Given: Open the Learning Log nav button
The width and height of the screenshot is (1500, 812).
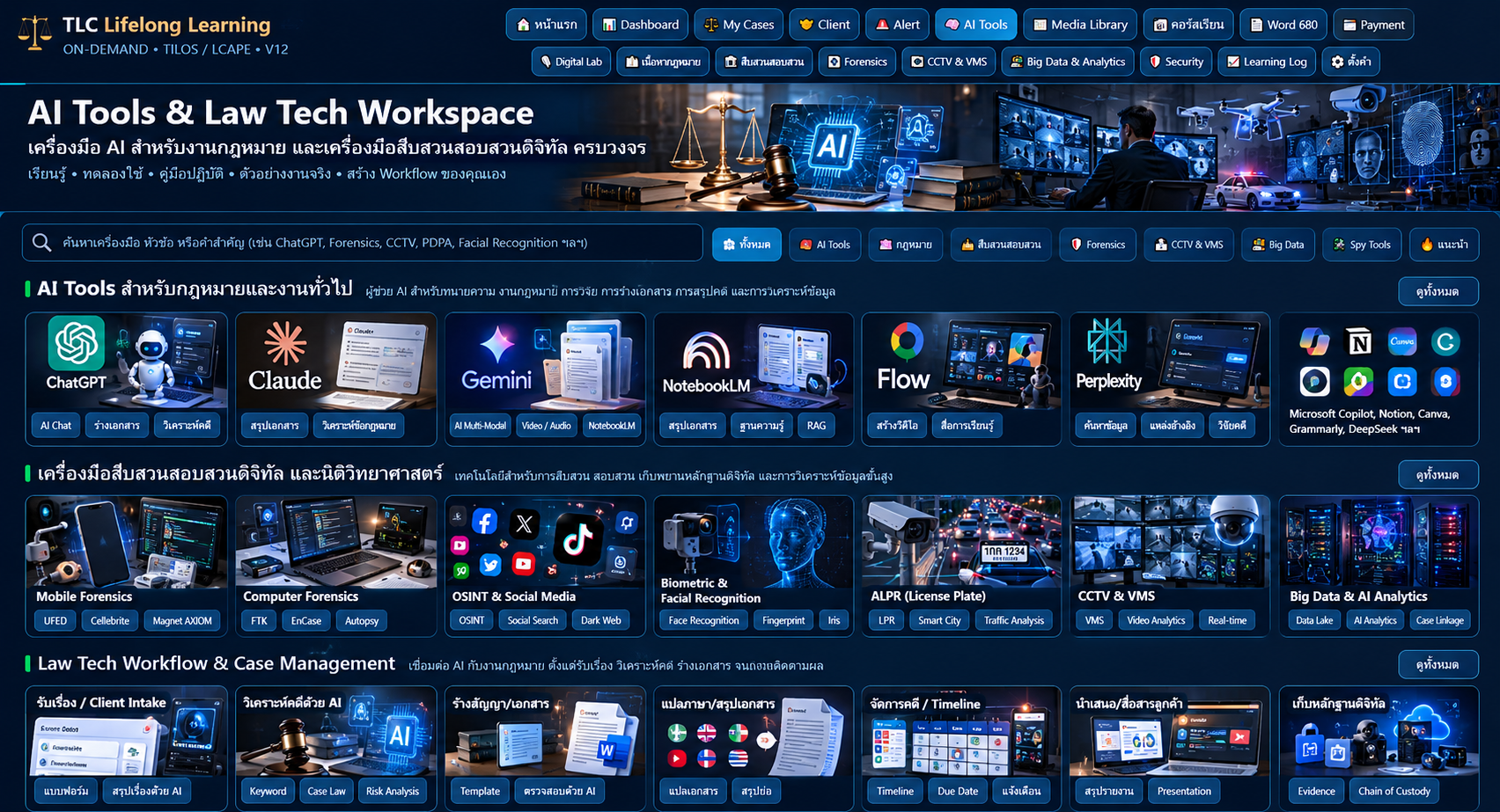Looking at the screenshot, I should (1266, 62).
